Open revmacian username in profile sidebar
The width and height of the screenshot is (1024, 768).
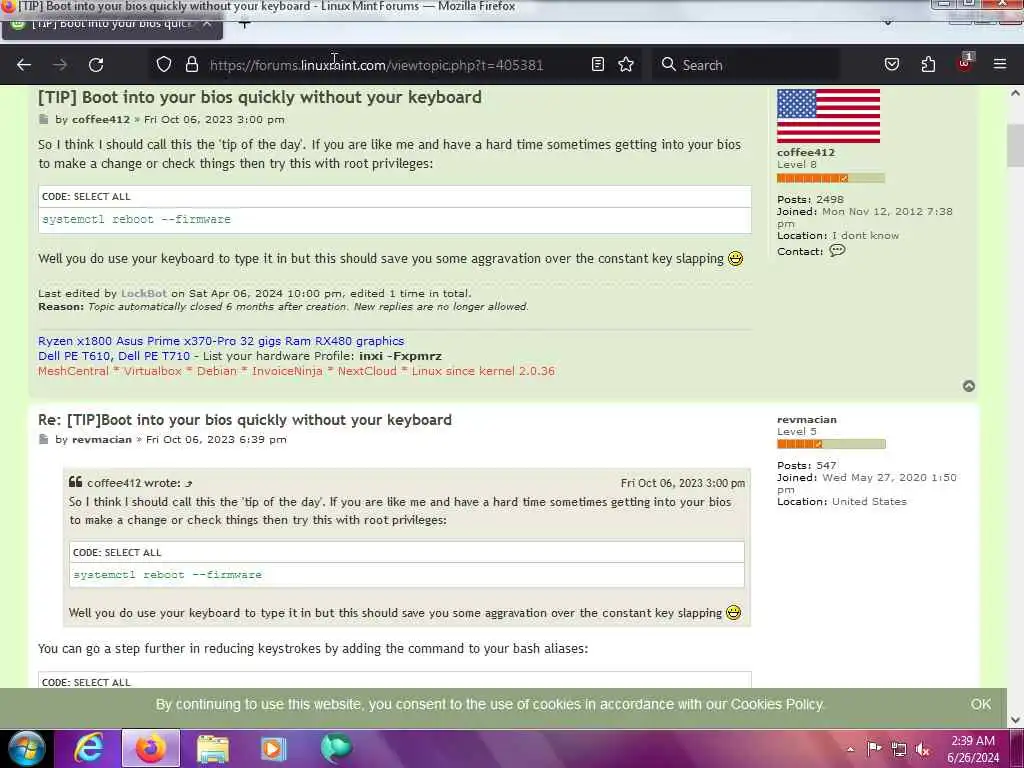[x=807, y=419]
